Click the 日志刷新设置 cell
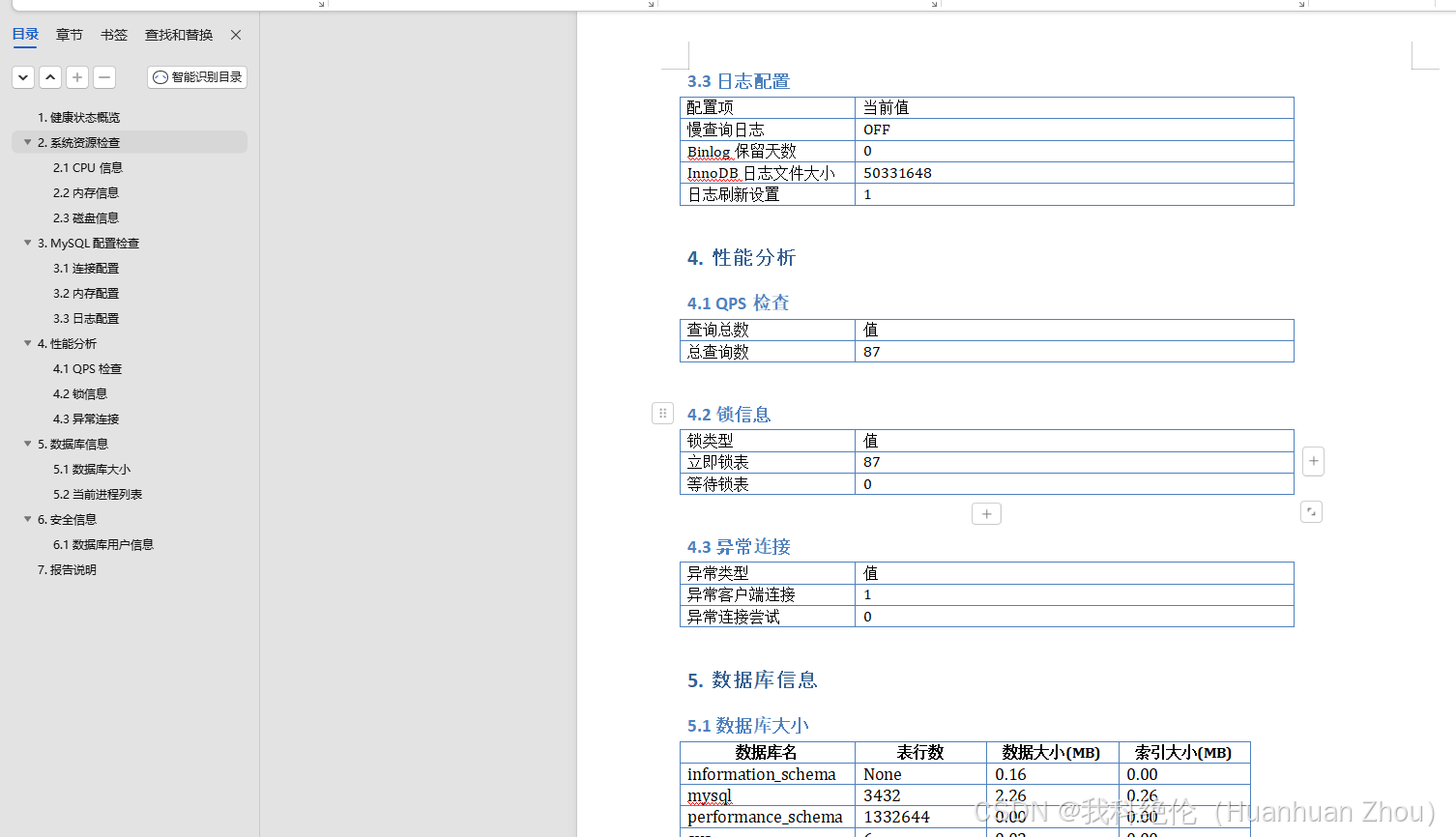Viewport: 1456px width, 837px height. click(768, 194)
